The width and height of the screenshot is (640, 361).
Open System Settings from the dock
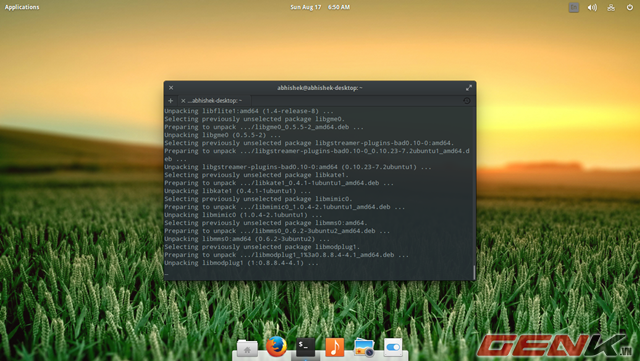pyautogui.click(x=393, y=347)
